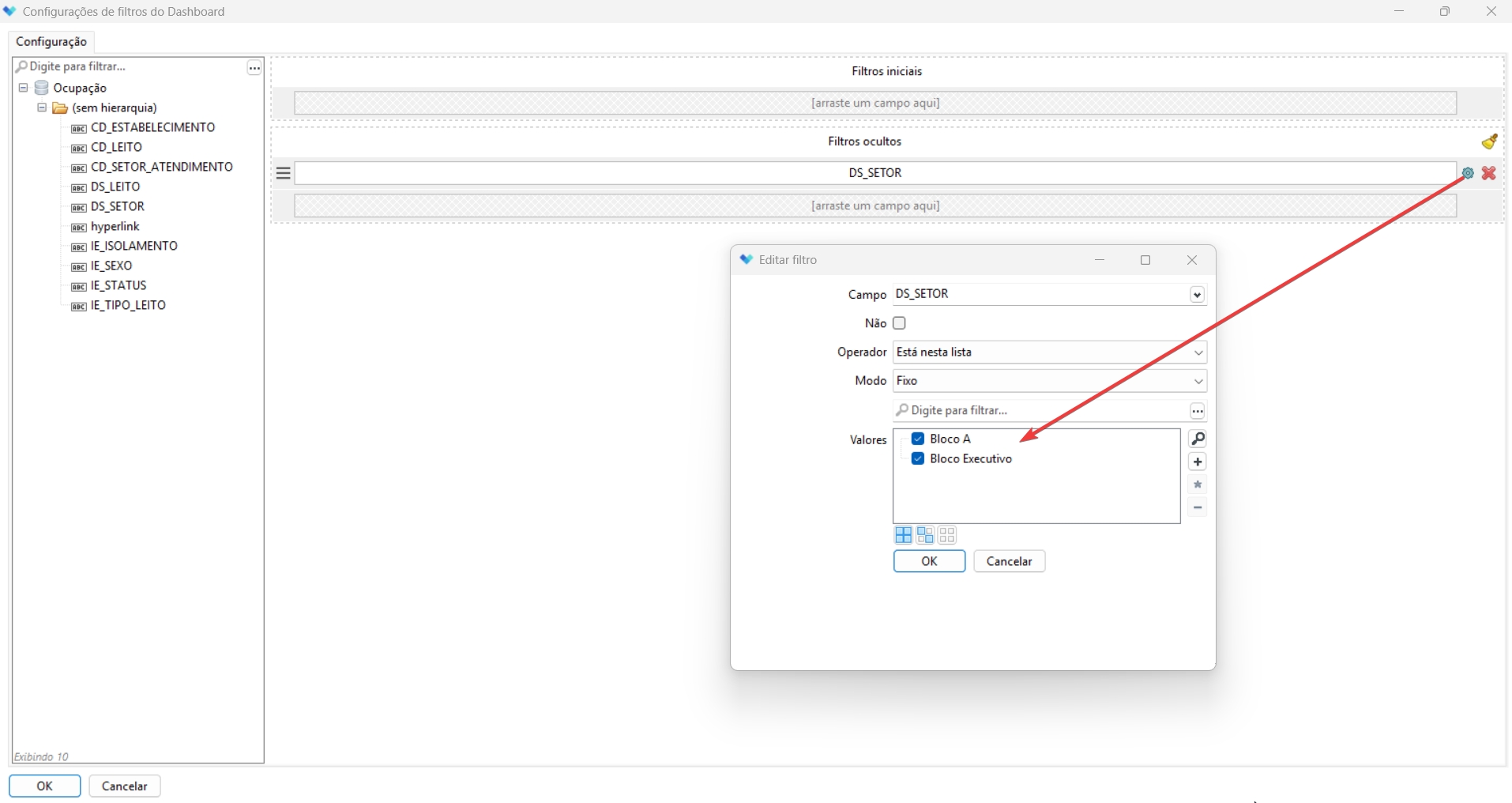Click the invert selection grid icon
Viewport: 1512px width, 803px height.
[925, 536]
